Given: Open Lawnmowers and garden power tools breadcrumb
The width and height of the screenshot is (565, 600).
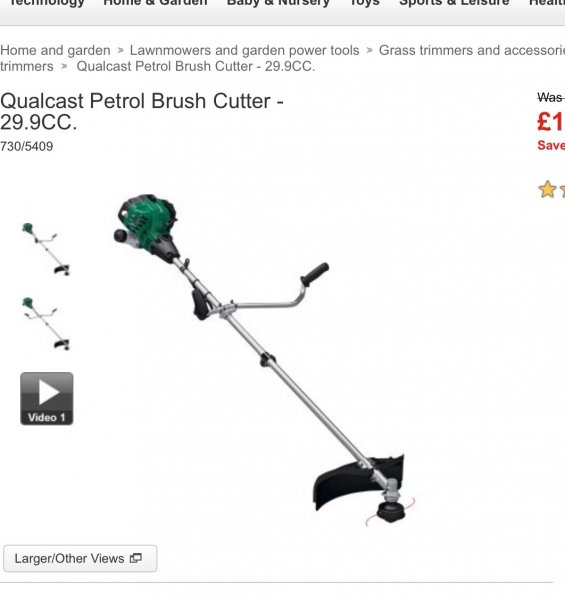Looking at the screenshot, I should [x=244, y=50].
